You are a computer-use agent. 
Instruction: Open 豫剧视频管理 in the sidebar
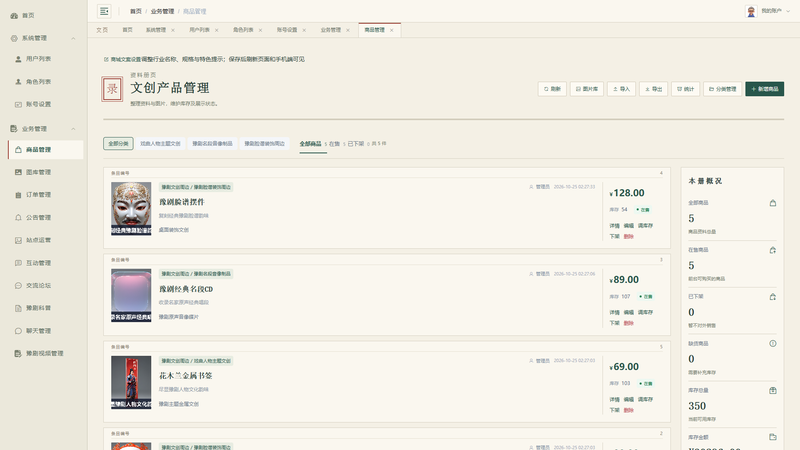pos(44,353)
